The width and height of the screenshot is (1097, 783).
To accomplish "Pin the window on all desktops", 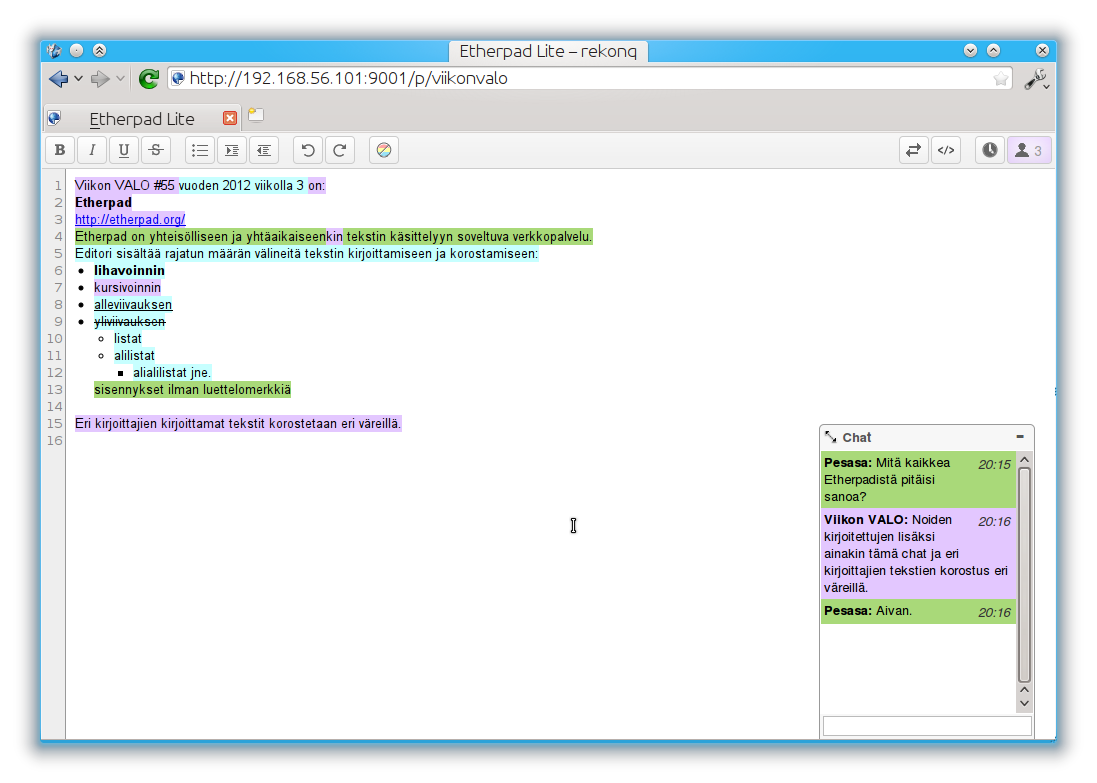I will pos(77,50).
